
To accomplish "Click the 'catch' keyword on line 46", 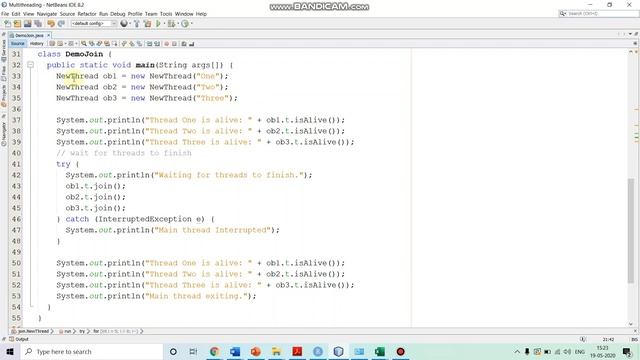I will [77, 219].
